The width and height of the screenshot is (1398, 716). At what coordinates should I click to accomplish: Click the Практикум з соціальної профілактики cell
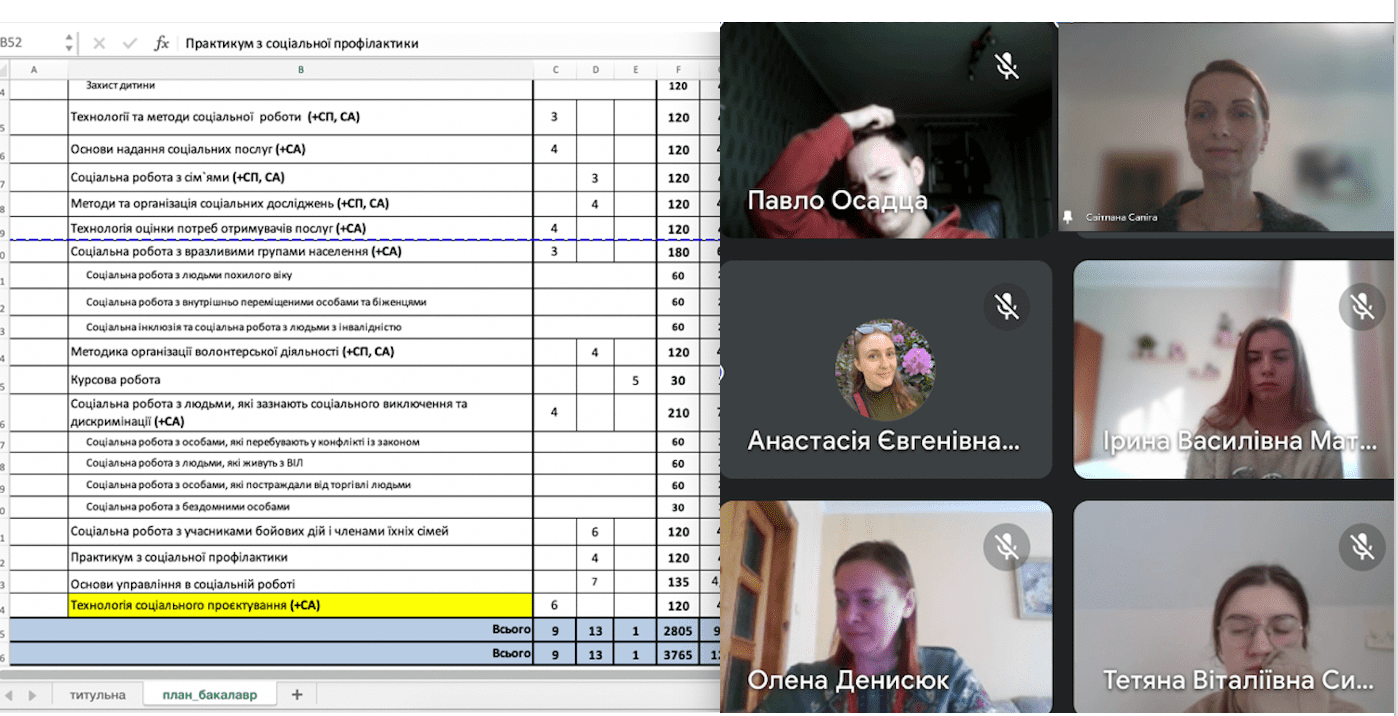coord(300,557)
